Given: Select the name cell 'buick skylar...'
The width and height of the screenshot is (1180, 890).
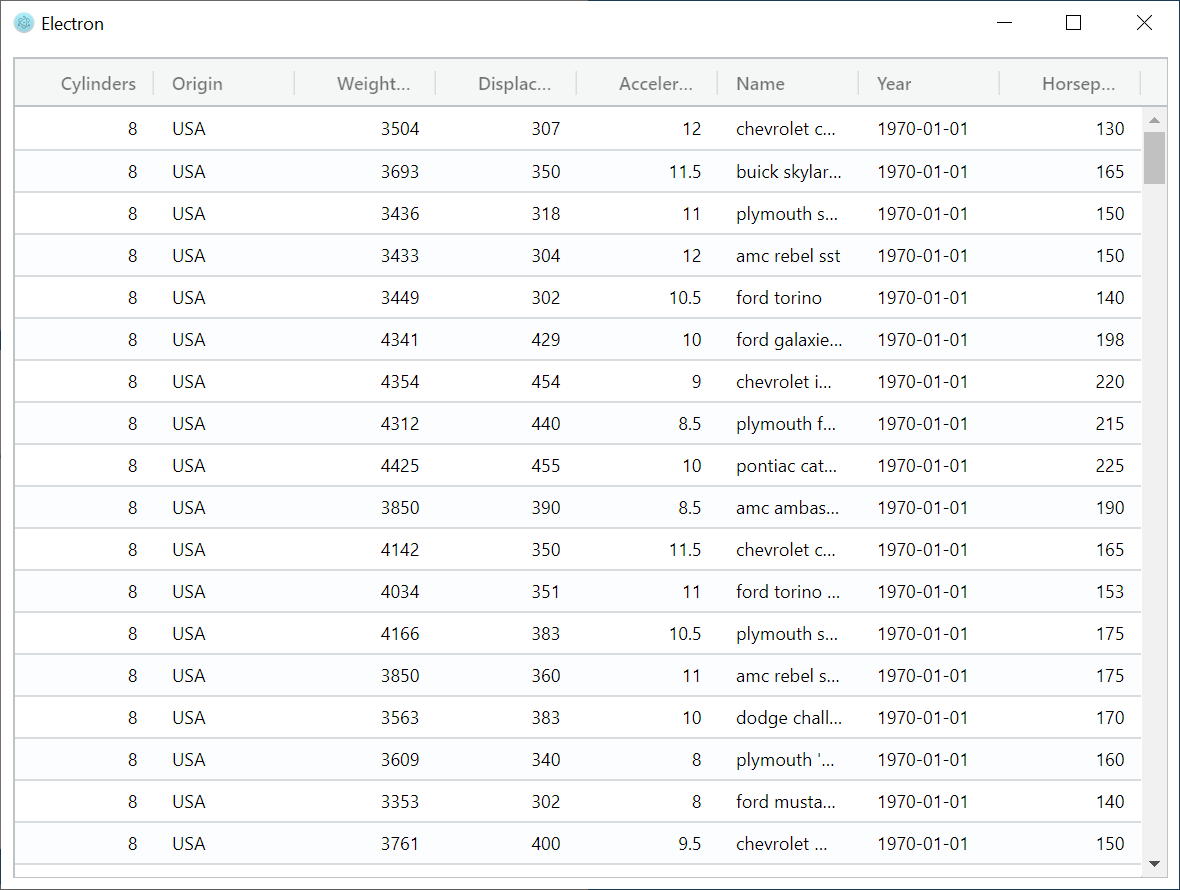Looking at the screenshot, I should point(789,172).
